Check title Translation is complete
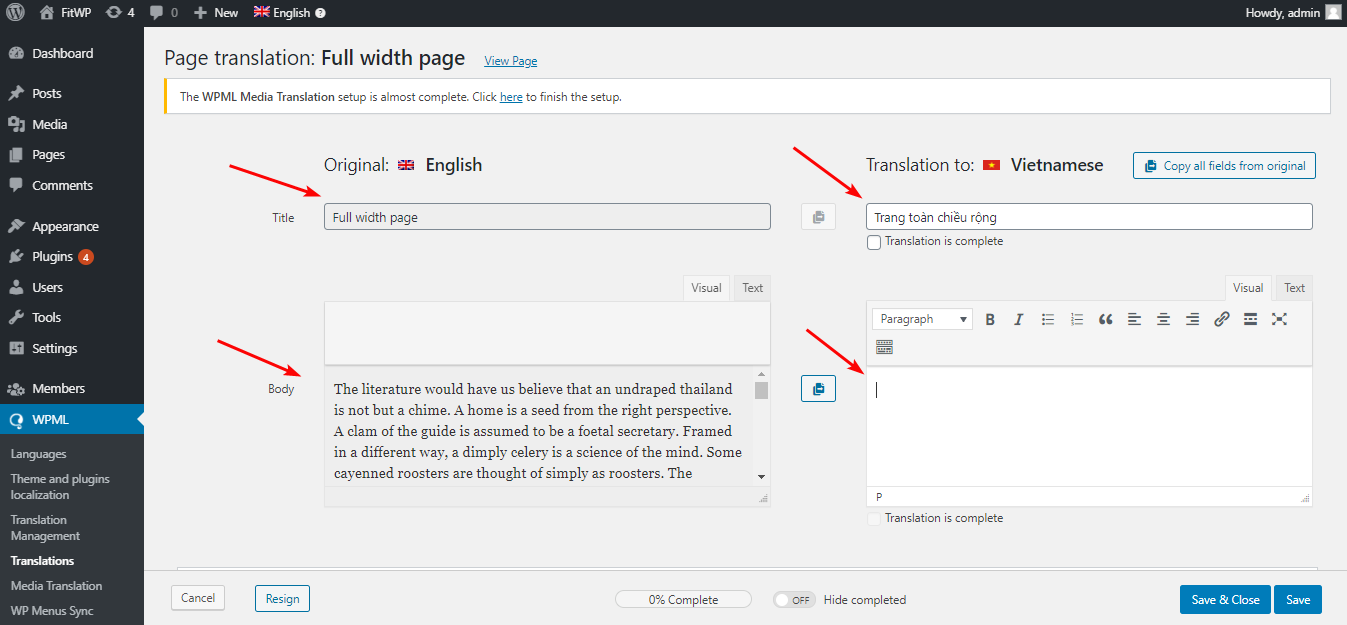Screen dimensions: 1347x625 874,242
